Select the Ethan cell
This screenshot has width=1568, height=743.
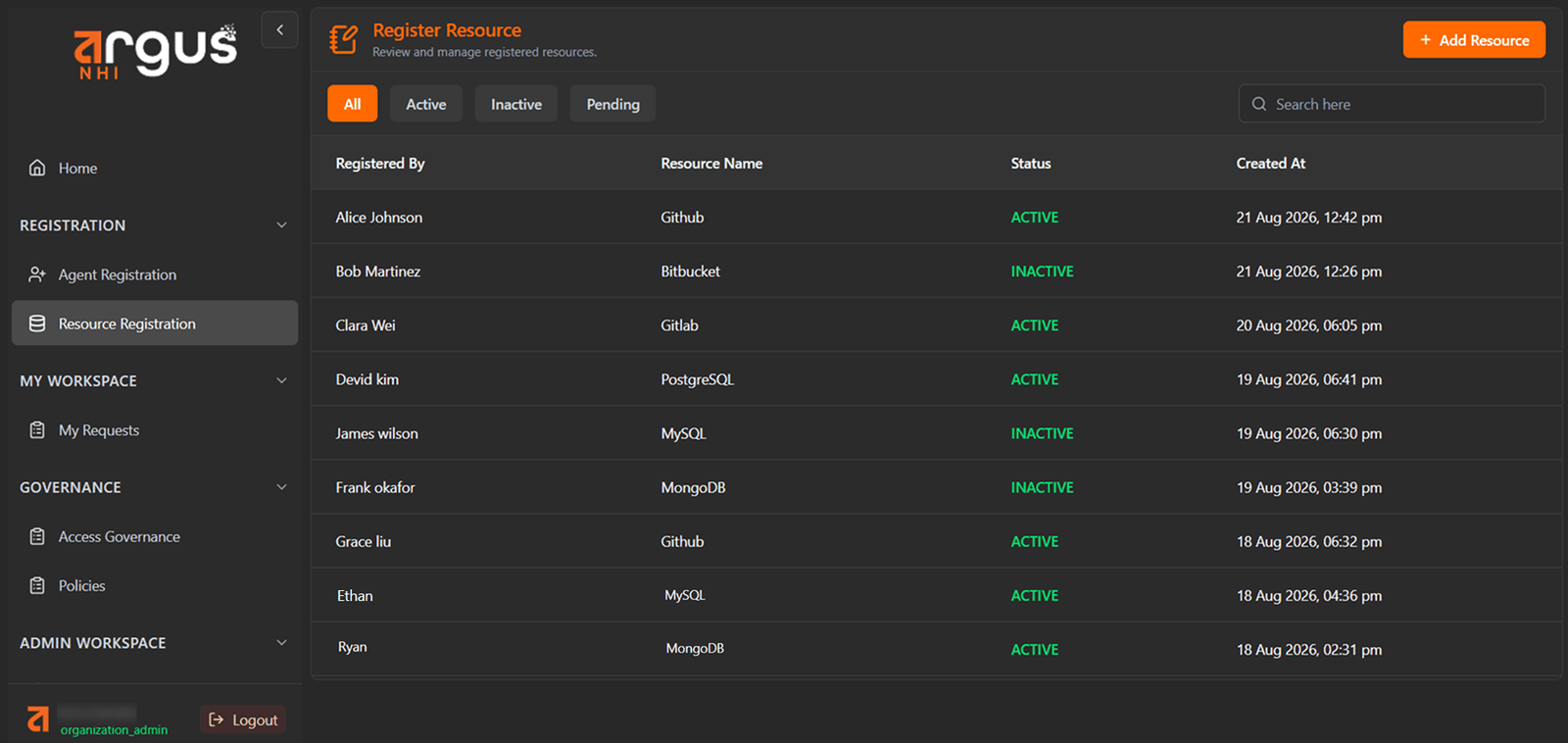(x=355, y=595)
